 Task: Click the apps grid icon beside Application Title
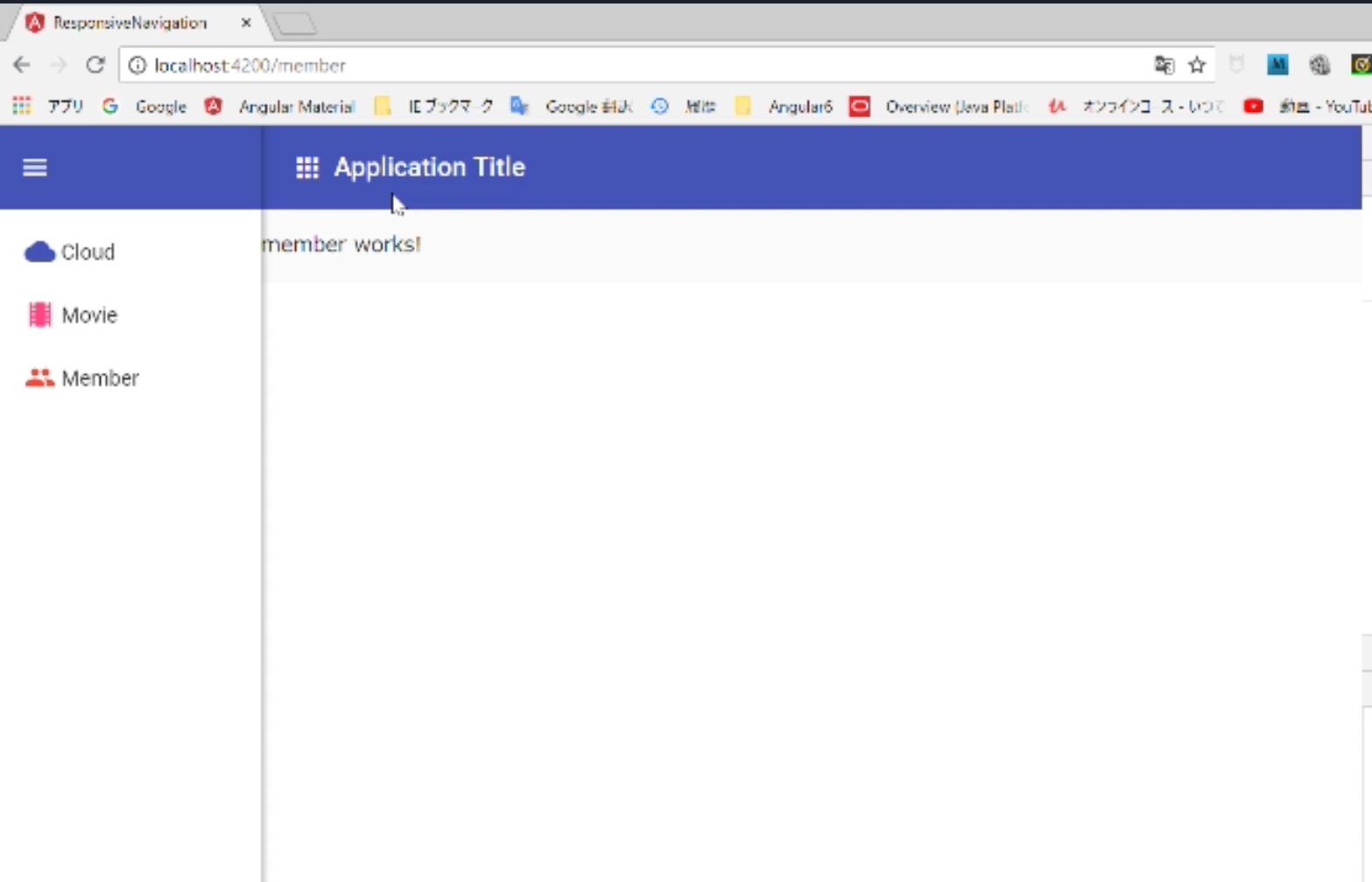tap(307, 167)
